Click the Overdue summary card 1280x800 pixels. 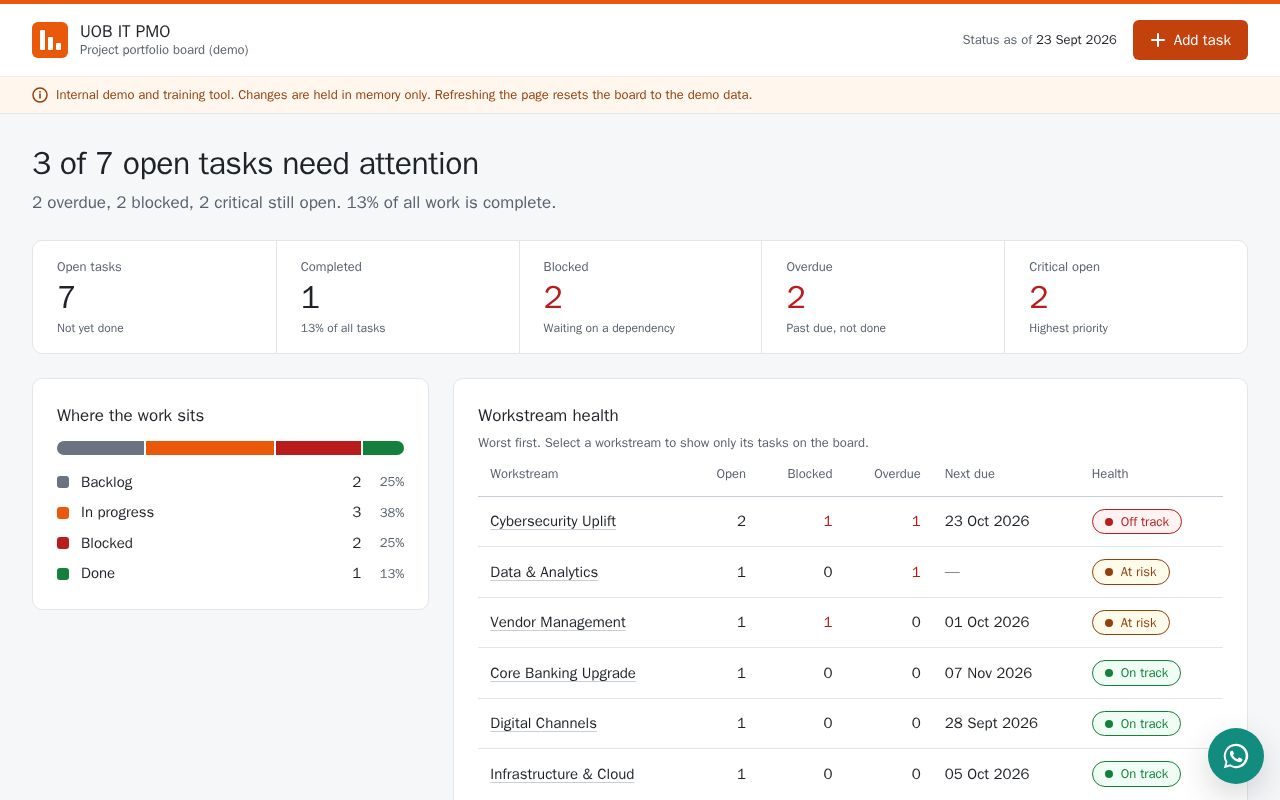tap(883, 297)
